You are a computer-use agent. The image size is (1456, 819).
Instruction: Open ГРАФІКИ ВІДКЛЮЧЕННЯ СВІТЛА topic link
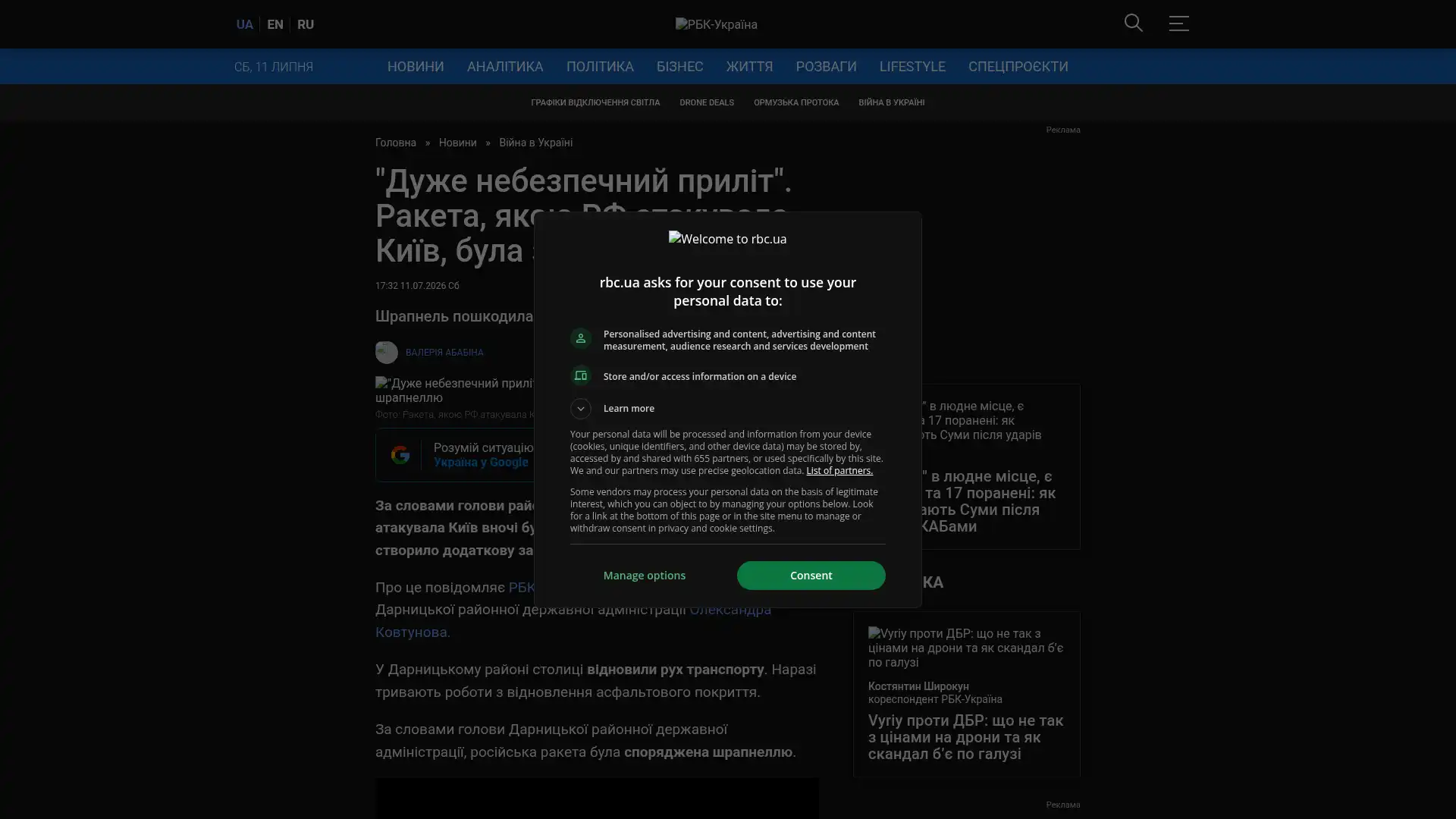tap(595, 102)
